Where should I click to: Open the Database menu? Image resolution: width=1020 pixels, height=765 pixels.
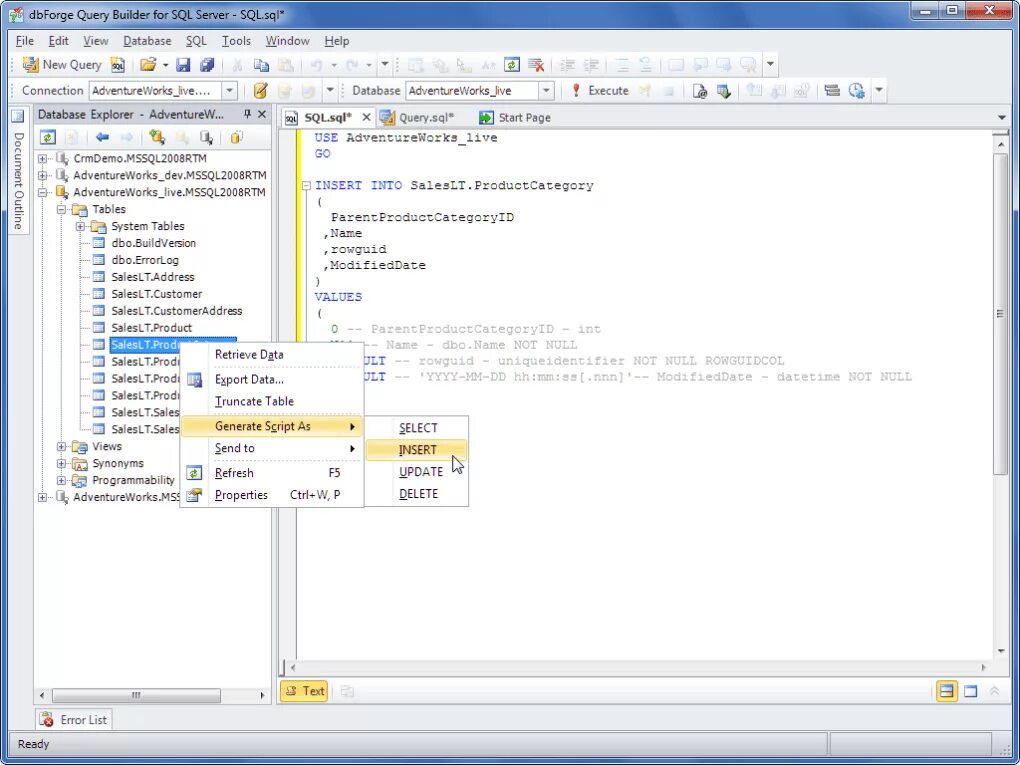pos(147,40)
